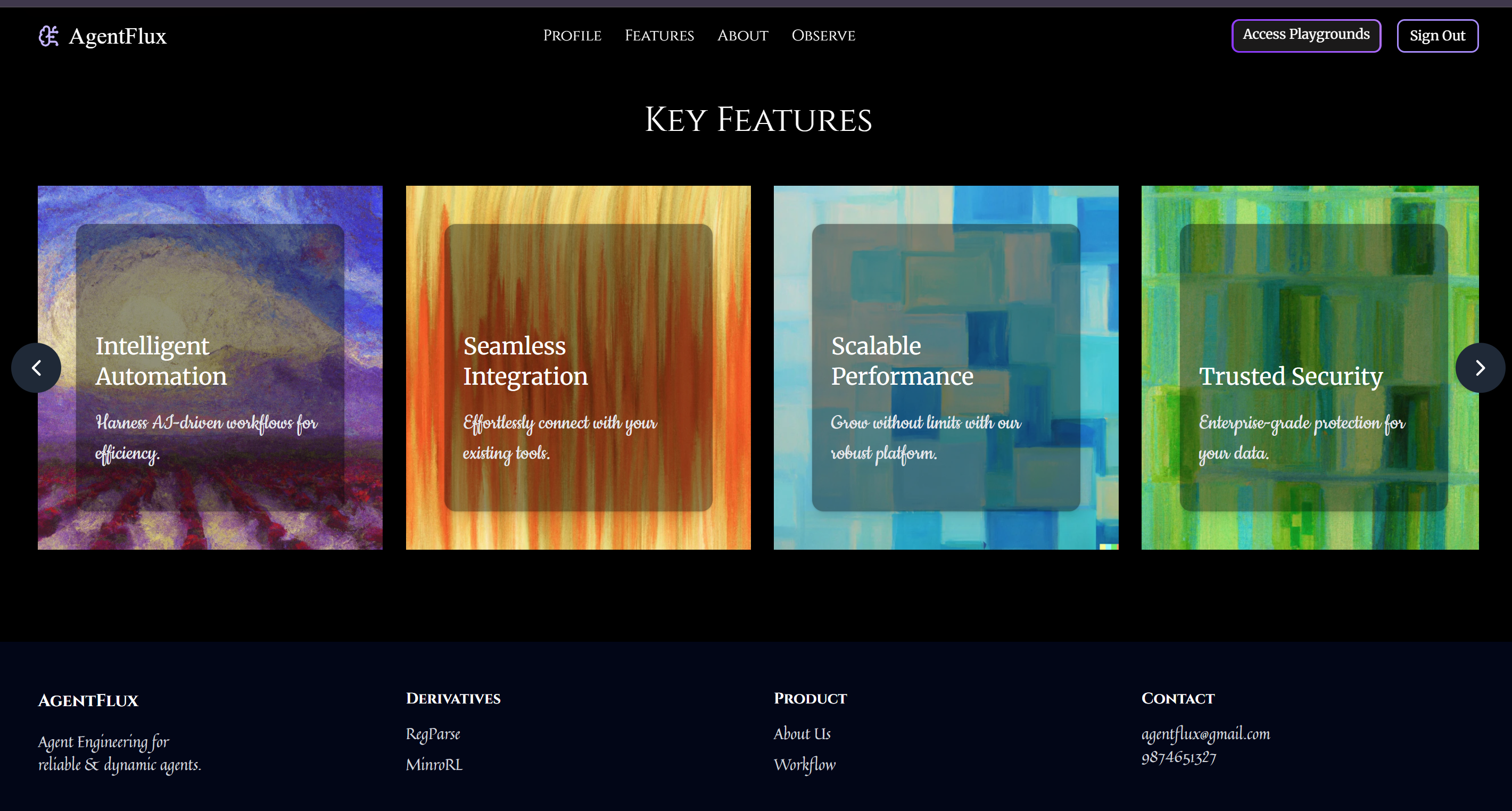Open the About nav link

click(742, 36)
